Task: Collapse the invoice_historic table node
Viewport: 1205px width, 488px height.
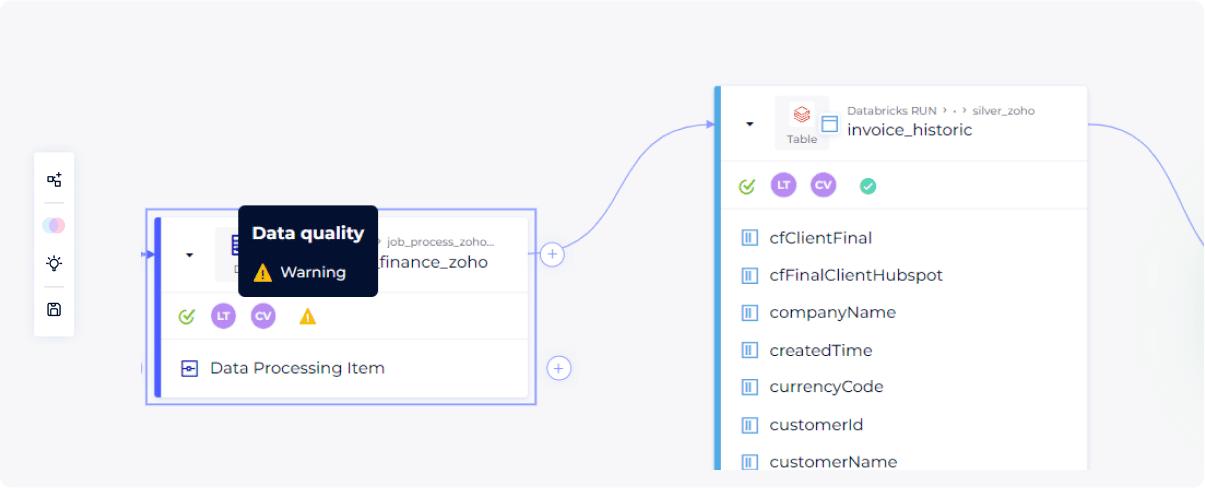Action: 749,124
